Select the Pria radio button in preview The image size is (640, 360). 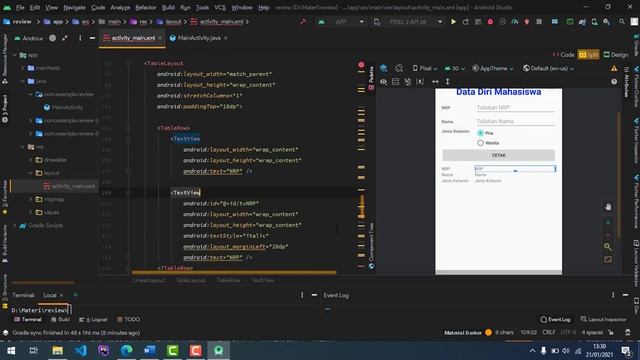pos(480,133)
